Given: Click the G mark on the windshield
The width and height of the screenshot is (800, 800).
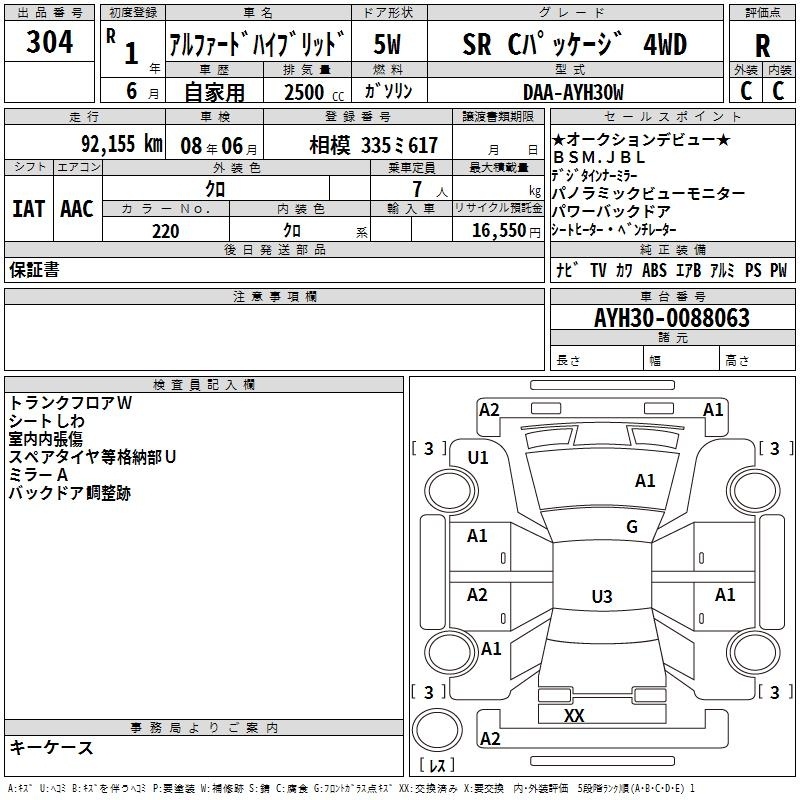Looking at the screenshot, I should (x=631, y=527).
